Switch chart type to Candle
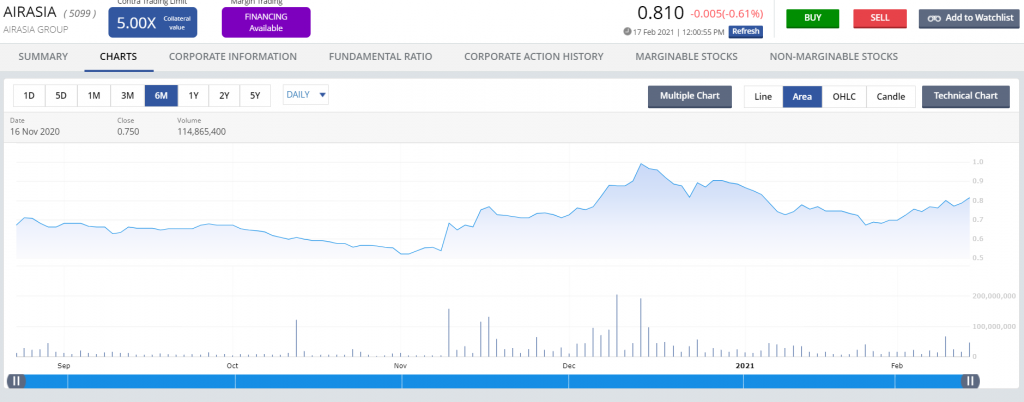The image size is (1024, 402). coord(891,97)
